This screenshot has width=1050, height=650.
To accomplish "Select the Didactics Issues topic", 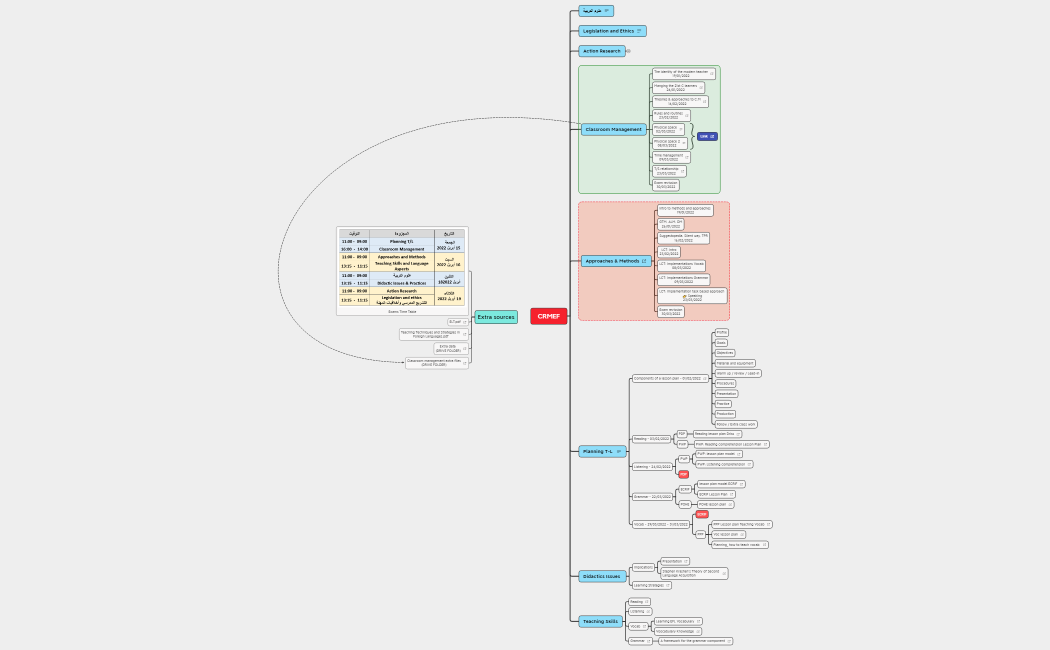I will click(x=602, y=576).
